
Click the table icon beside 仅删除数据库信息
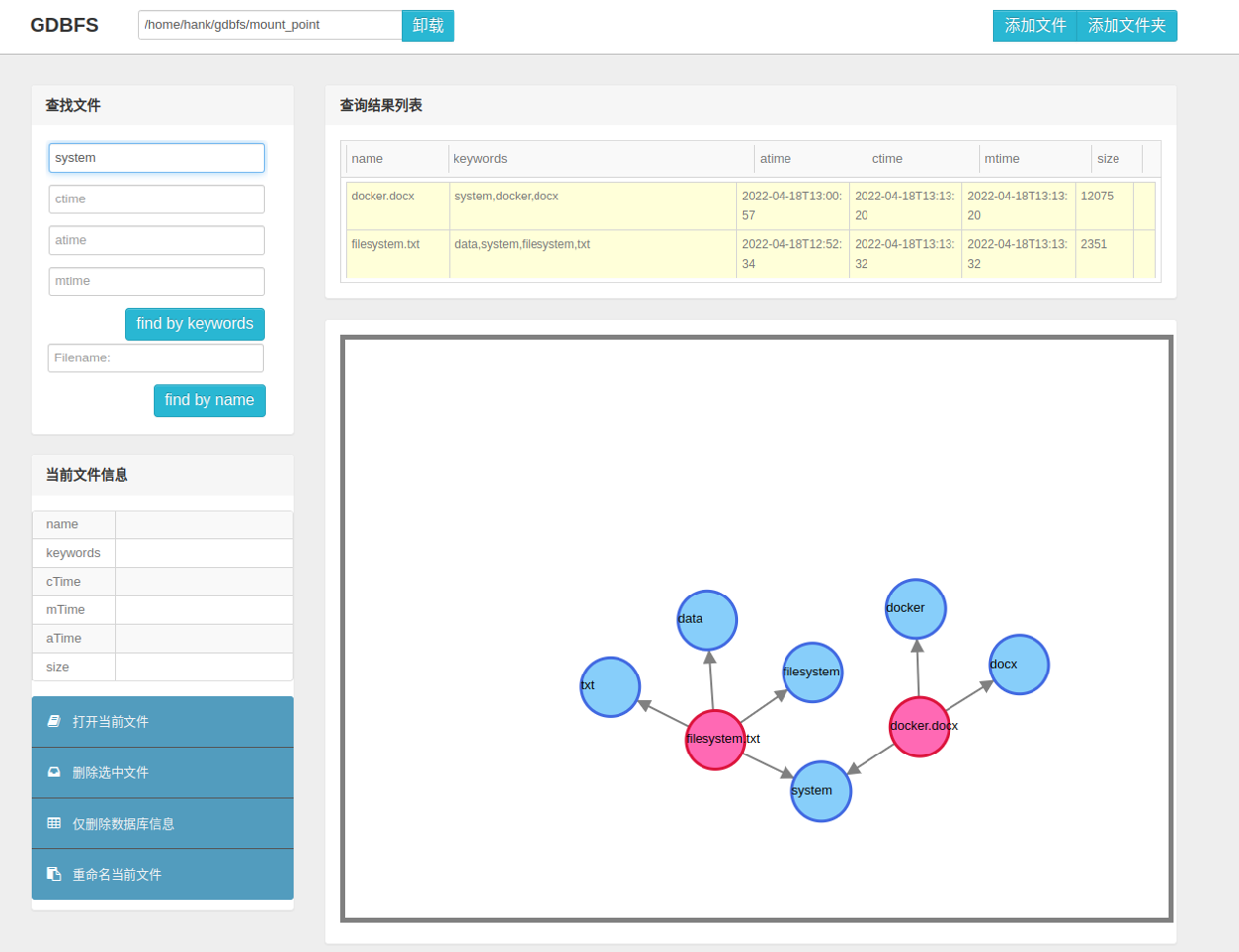[54, 823]
